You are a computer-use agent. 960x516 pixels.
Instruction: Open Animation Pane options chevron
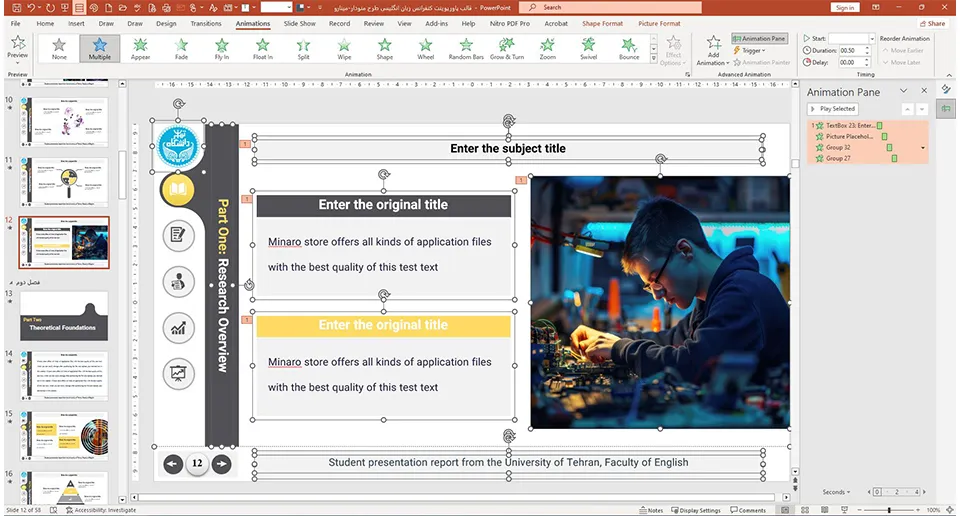pyautogui.click(x=903, y=91)
